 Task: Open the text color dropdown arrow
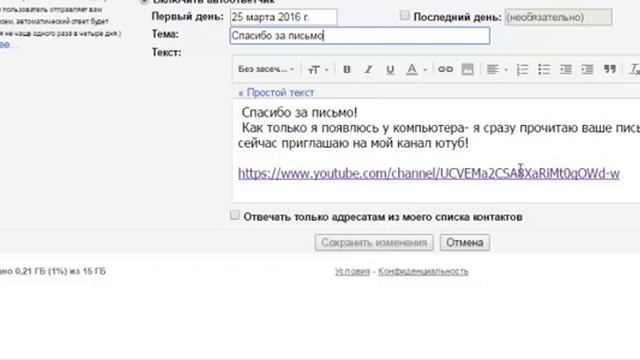424,70
